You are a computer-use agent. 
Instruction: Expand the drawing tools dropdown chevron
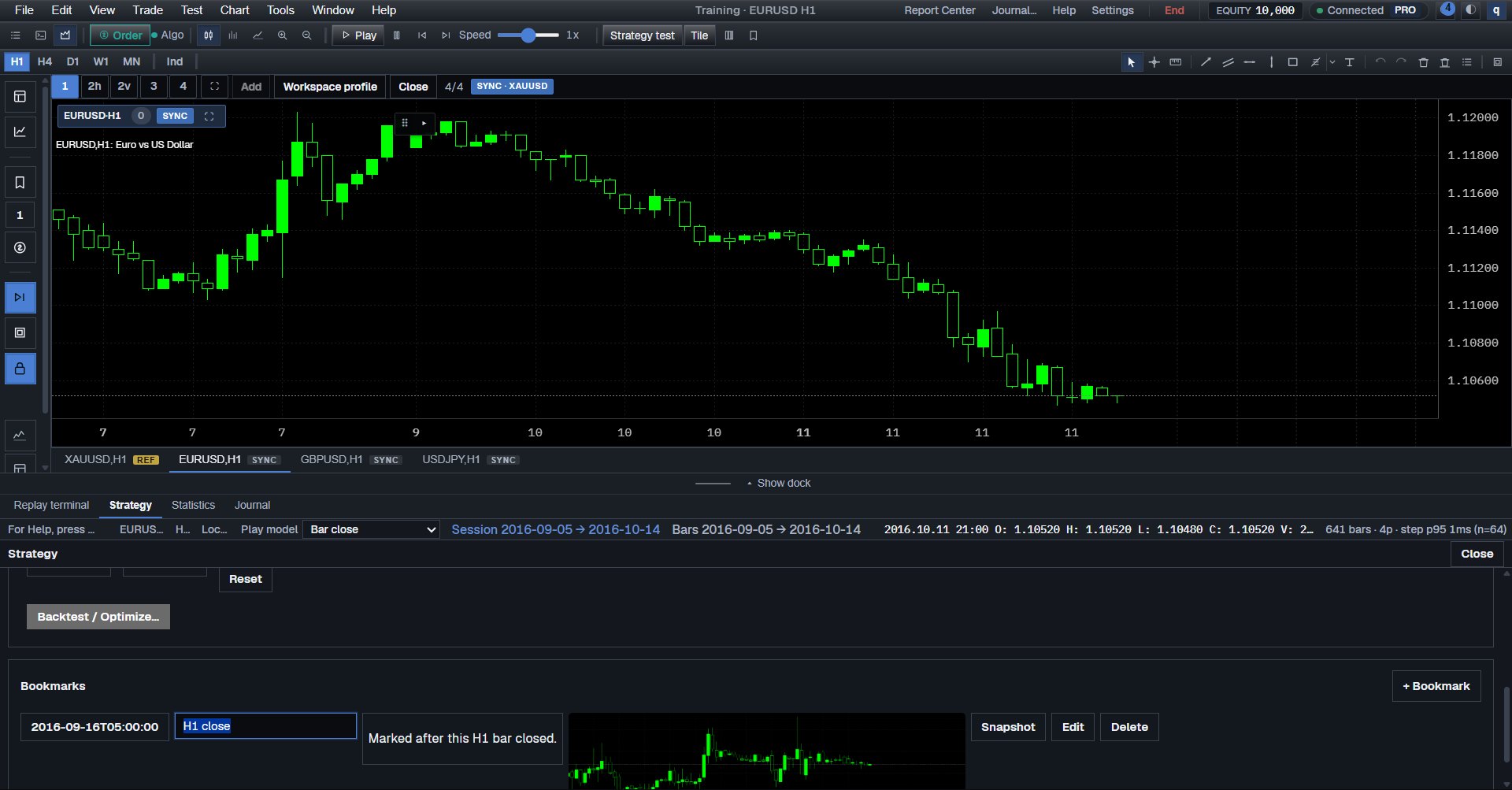[1332, 62]
